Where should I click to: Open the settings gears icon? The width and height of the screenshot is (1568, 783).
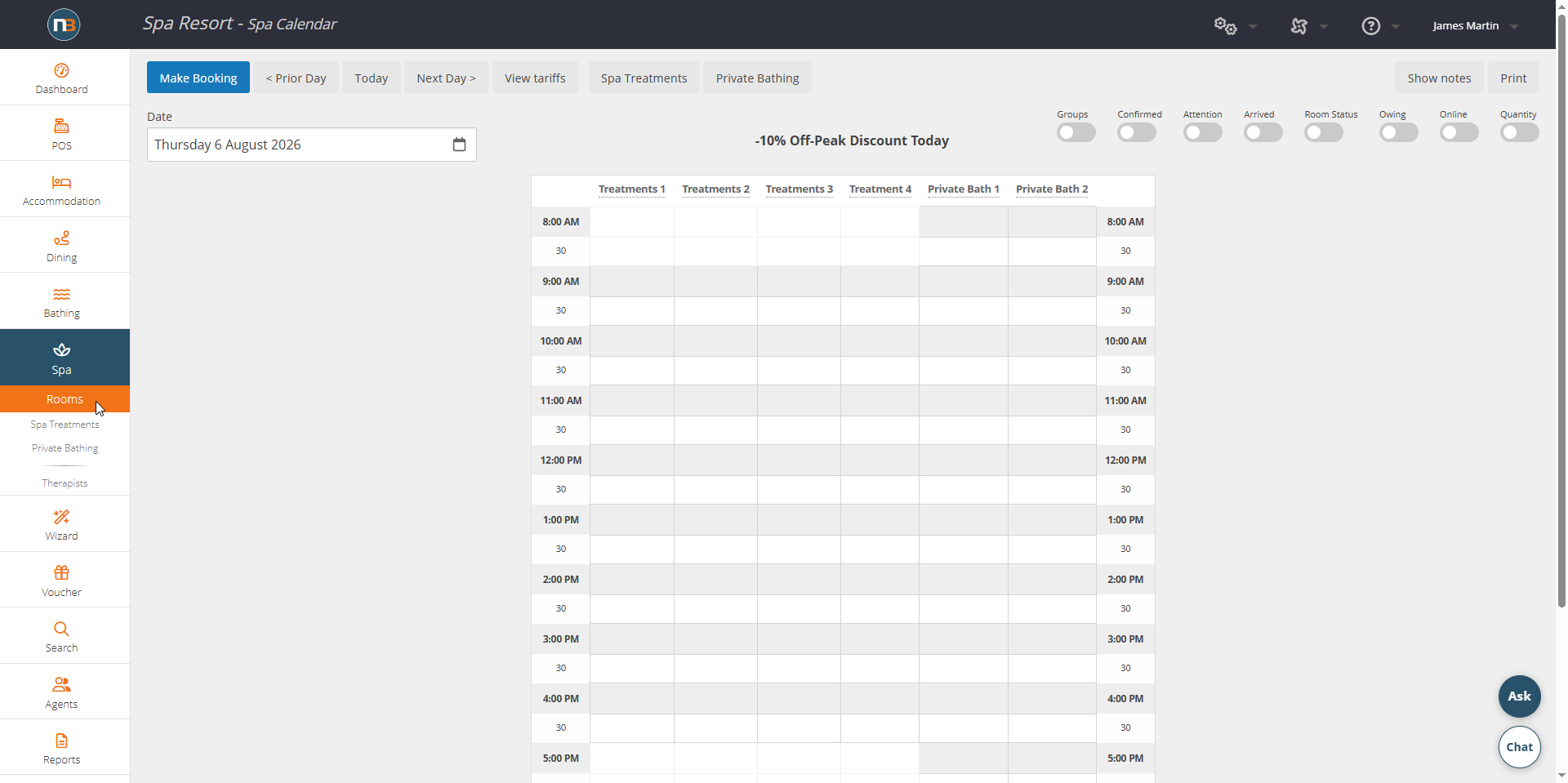[x=1225, y=25]
